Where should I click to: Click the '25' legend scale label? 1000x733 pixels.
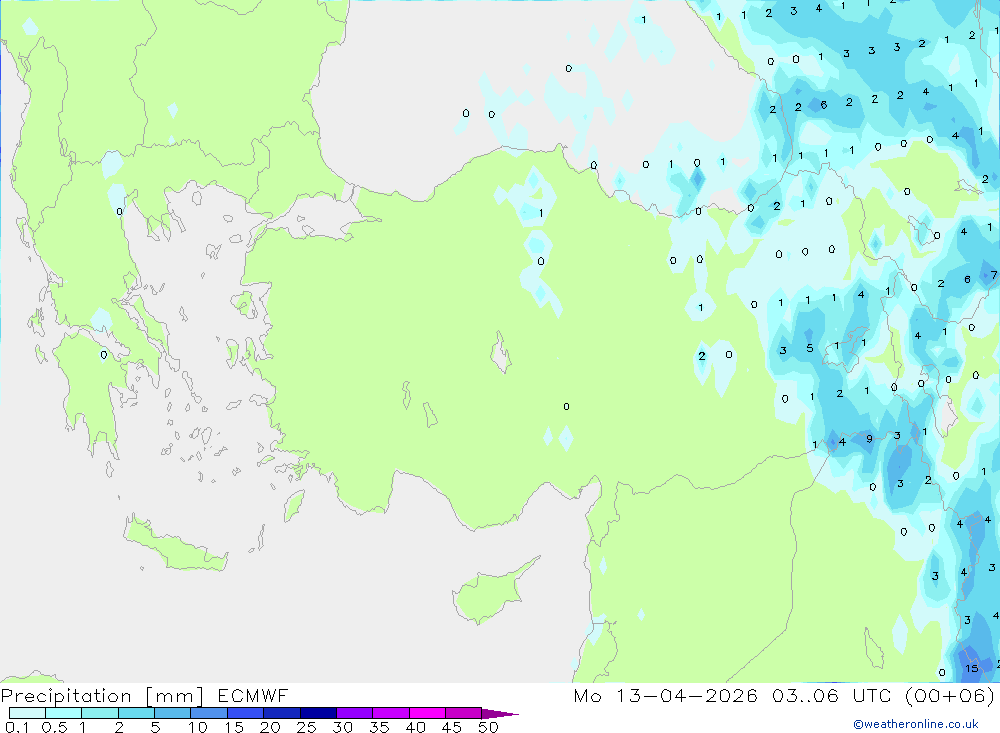pos(306,727)
